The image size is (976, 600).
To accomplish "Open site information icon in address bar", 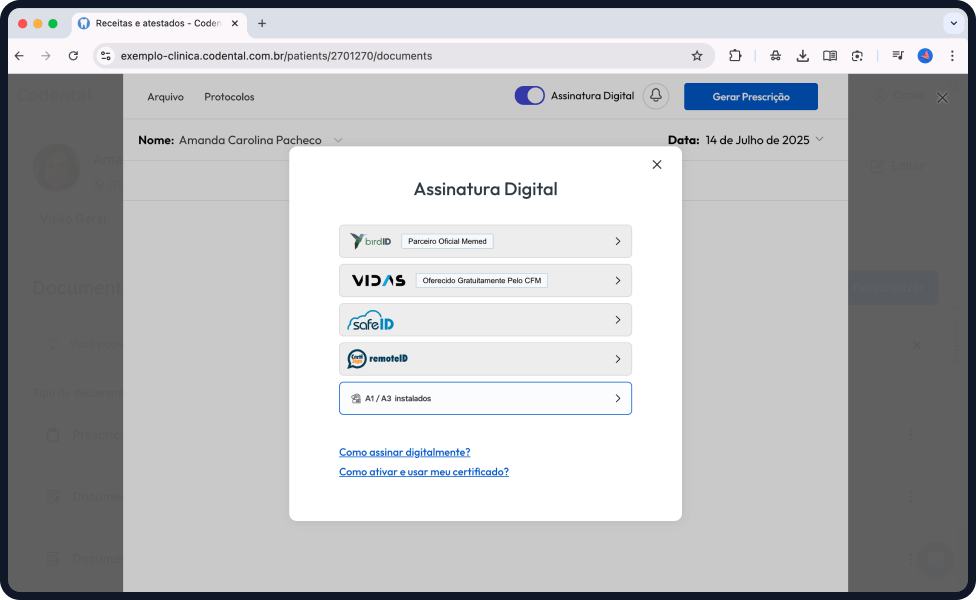I will pos(106,56).
